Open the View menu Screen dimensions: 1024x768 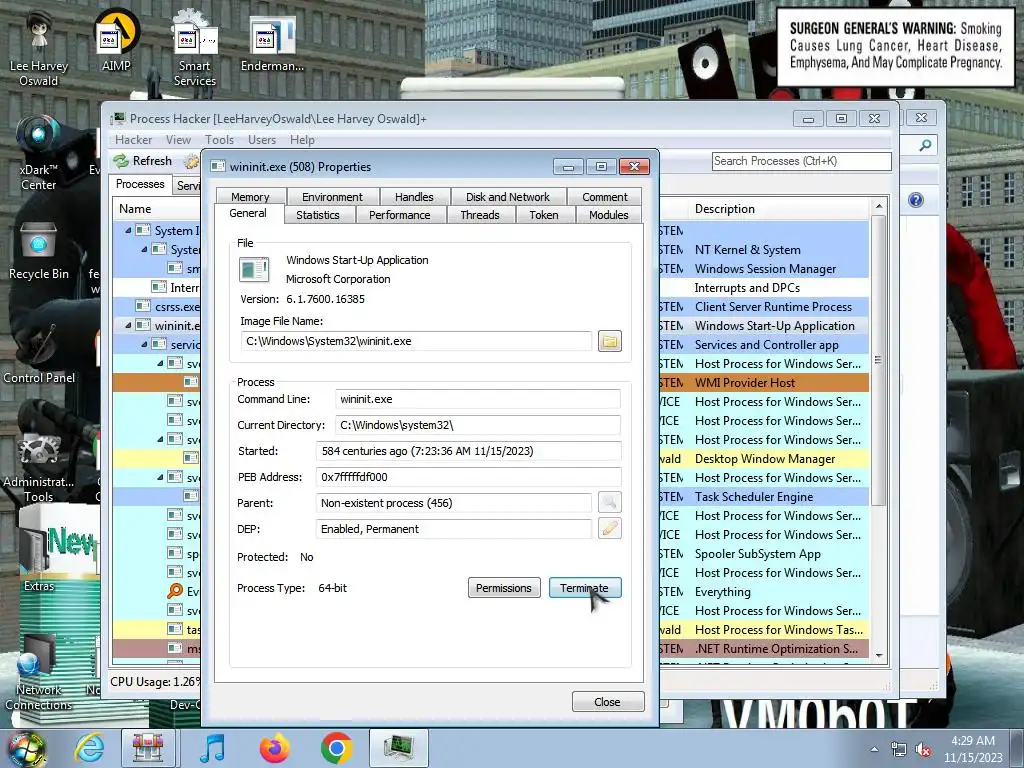coord(178,140)
